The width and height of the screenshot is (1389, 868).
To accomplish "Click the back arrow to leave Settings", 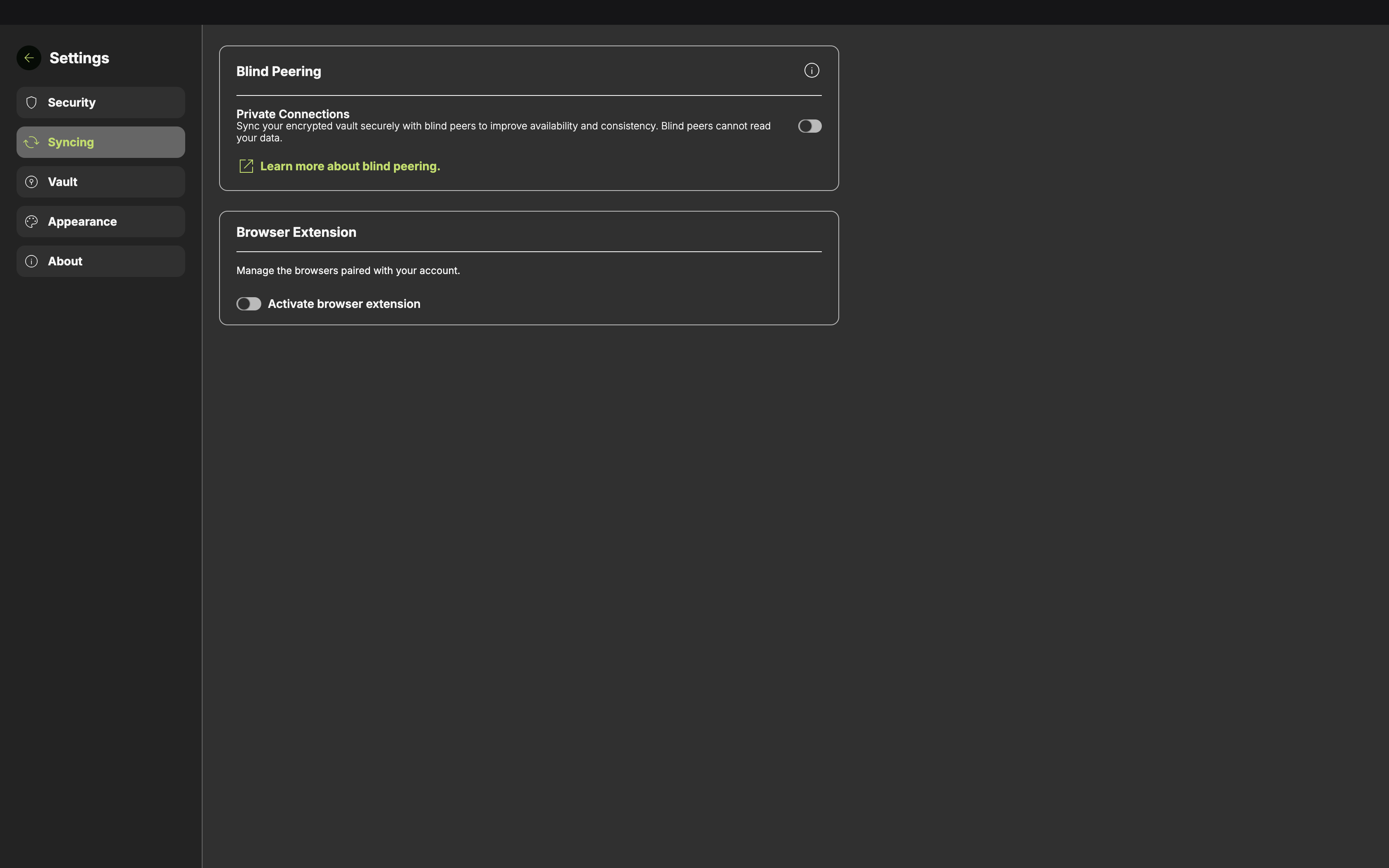I will (29, 57).
